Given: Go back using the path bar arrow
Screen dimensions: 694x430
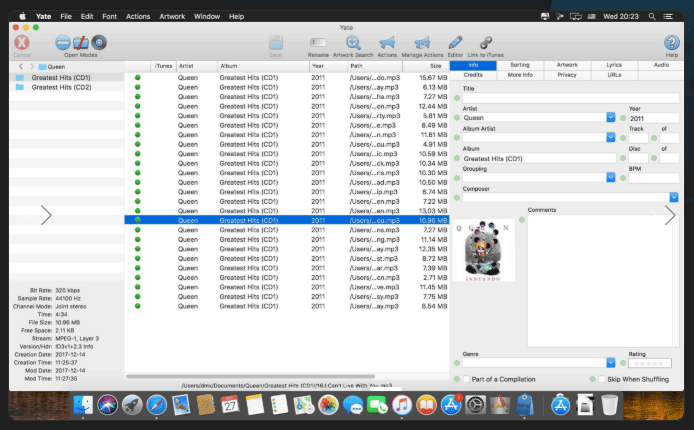Looking at the screenshot, I should [20, 67].
